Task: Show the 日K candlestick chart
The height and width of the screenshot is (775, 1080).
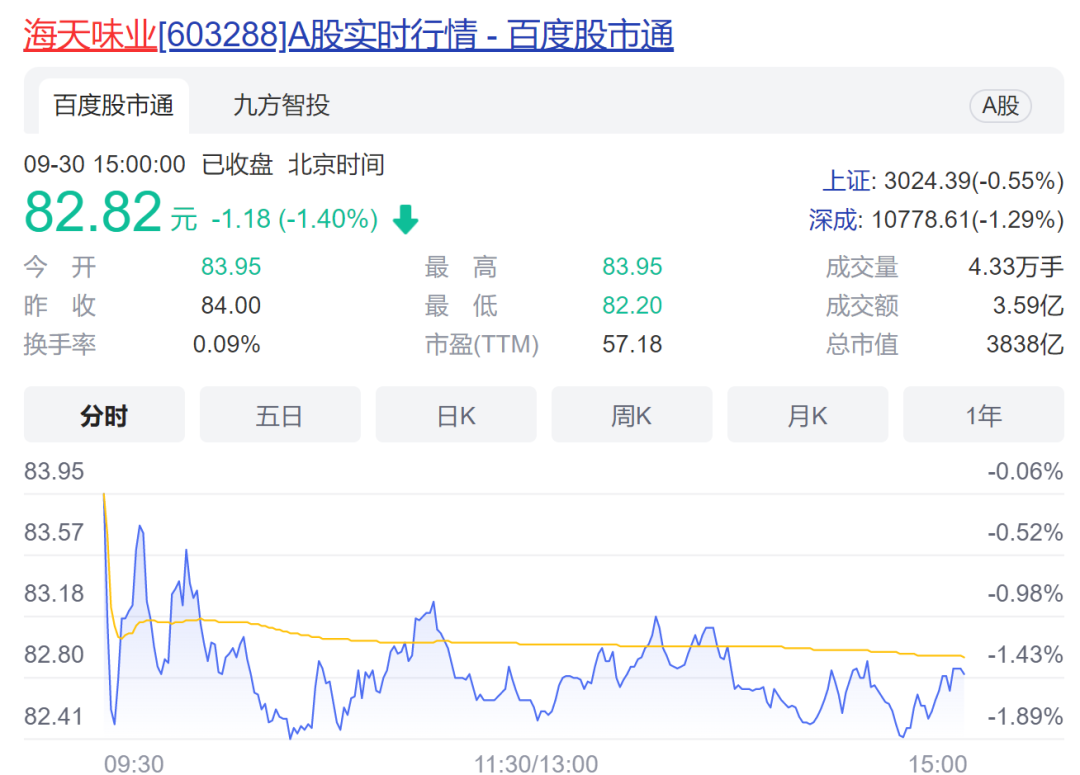Action: click(x=456, y=415)
